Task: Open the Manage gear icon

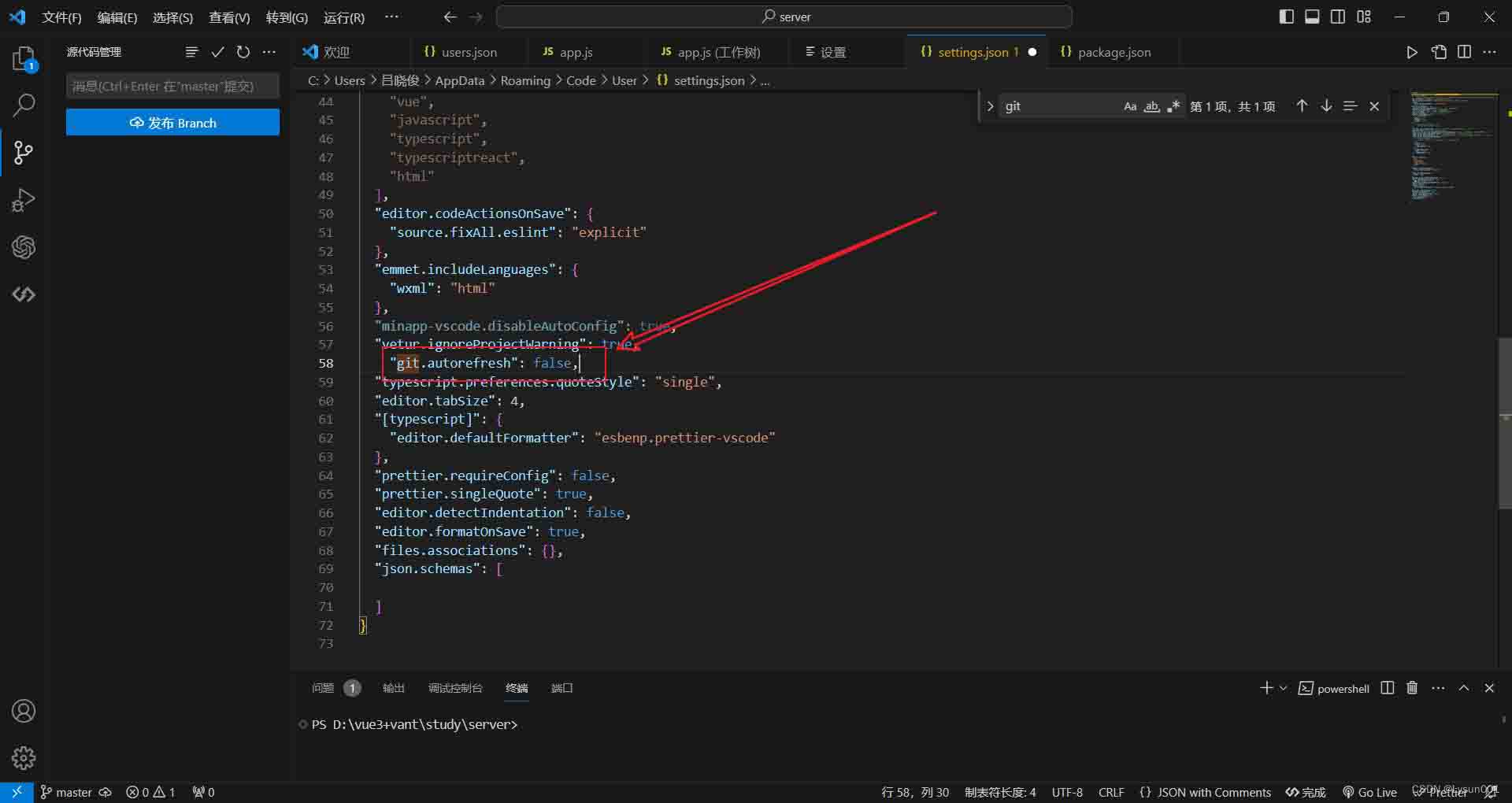Action: point(24,757)
